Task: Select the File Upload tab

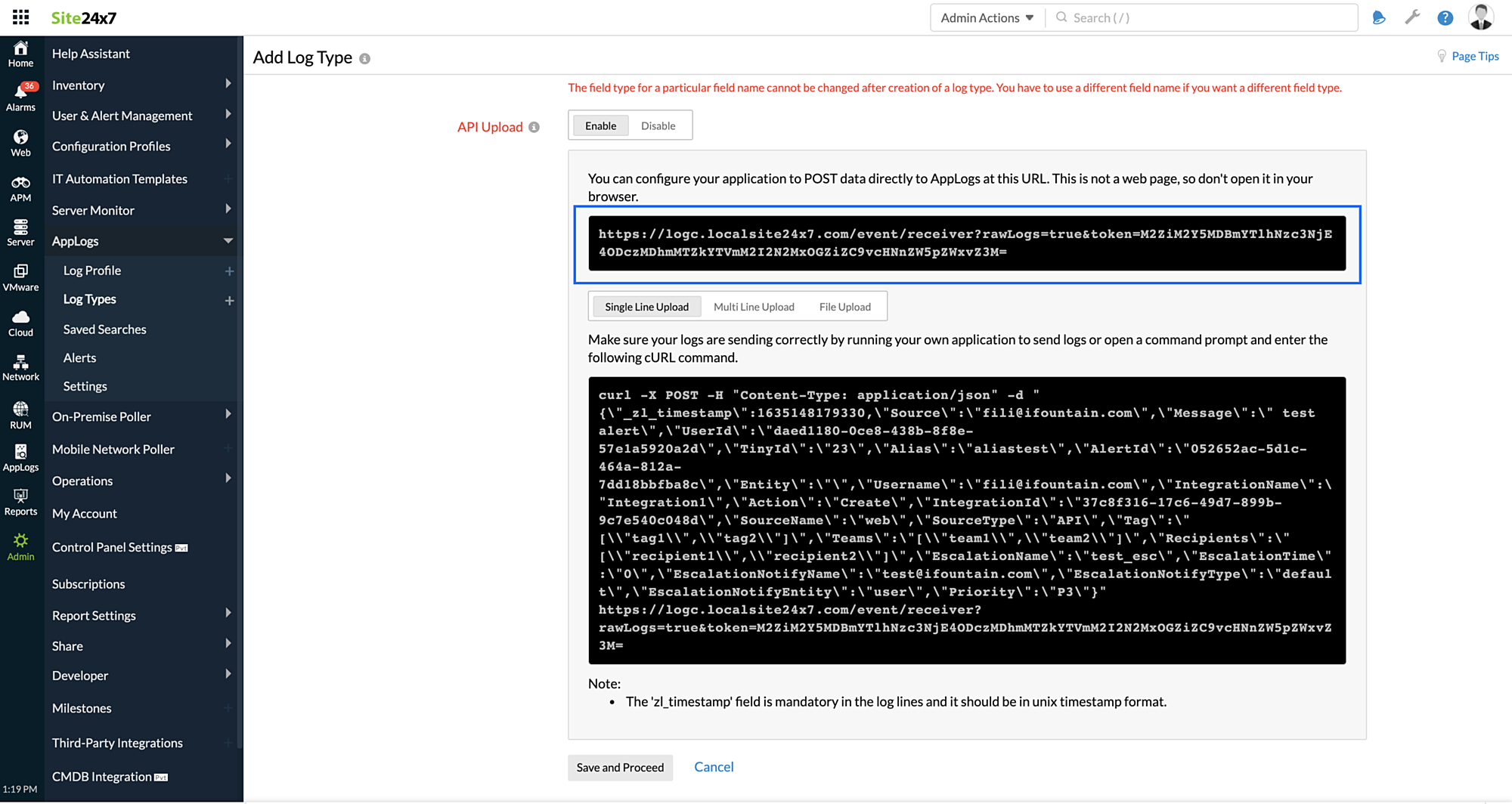Action: coord(844,307)
